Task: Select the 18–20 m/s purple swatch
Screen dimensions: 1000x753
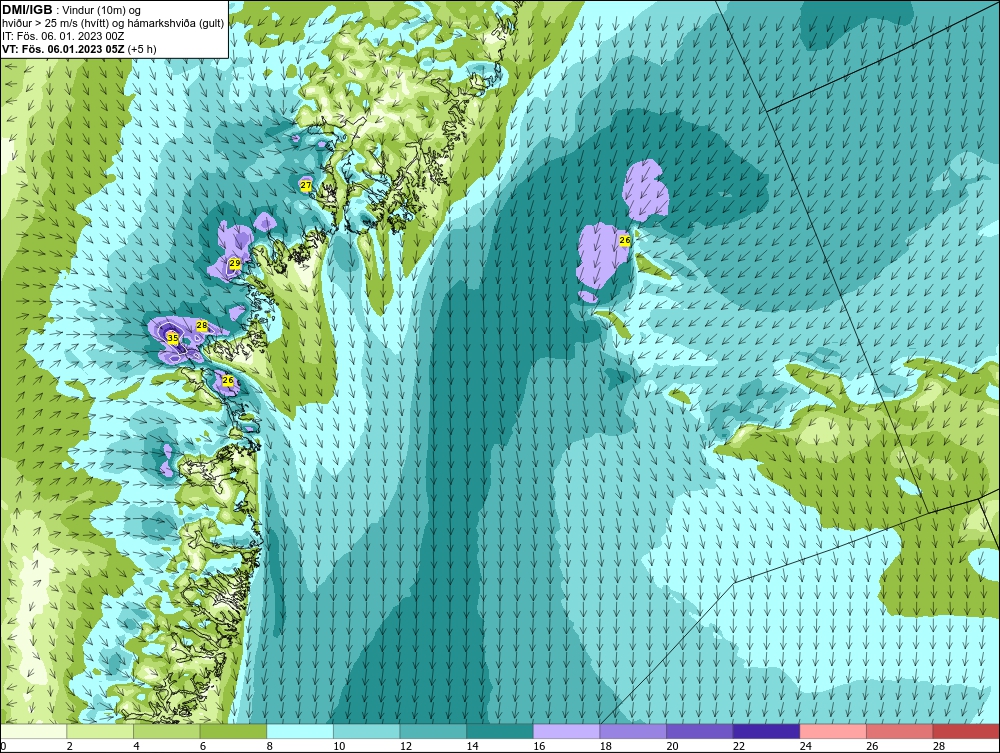Action: point(633,731)
